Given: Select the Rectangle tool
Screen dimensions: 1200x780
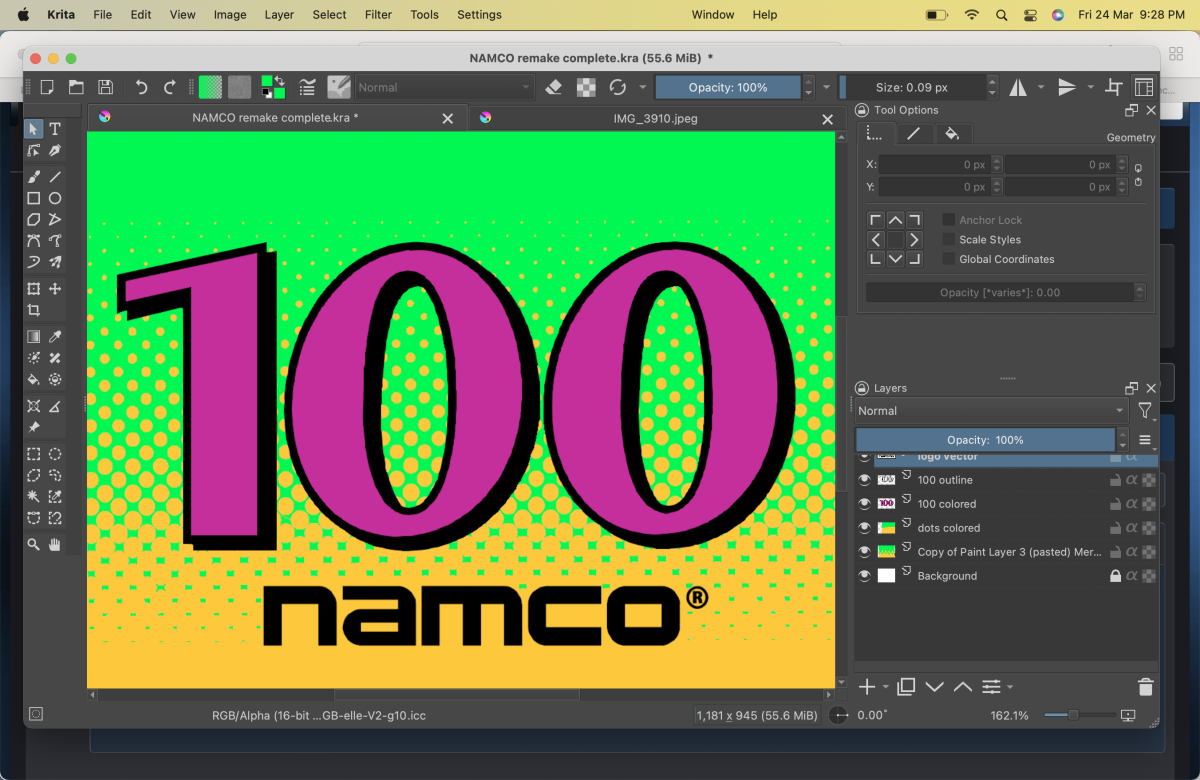Looking at the screenshot, I should point(34,198).
